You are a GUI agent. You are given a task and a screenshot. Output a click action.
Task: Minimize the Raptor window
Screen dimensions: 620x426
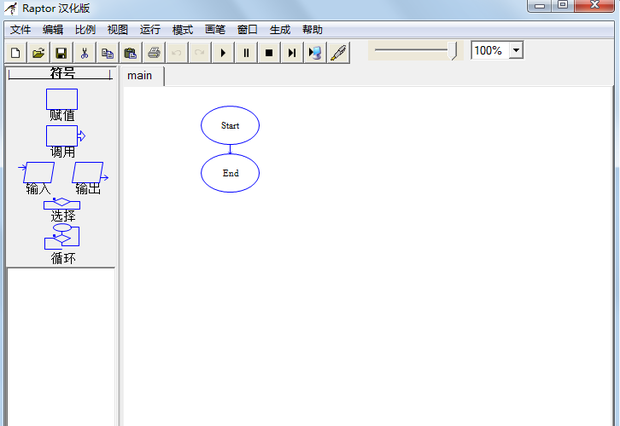pos(540,6)
